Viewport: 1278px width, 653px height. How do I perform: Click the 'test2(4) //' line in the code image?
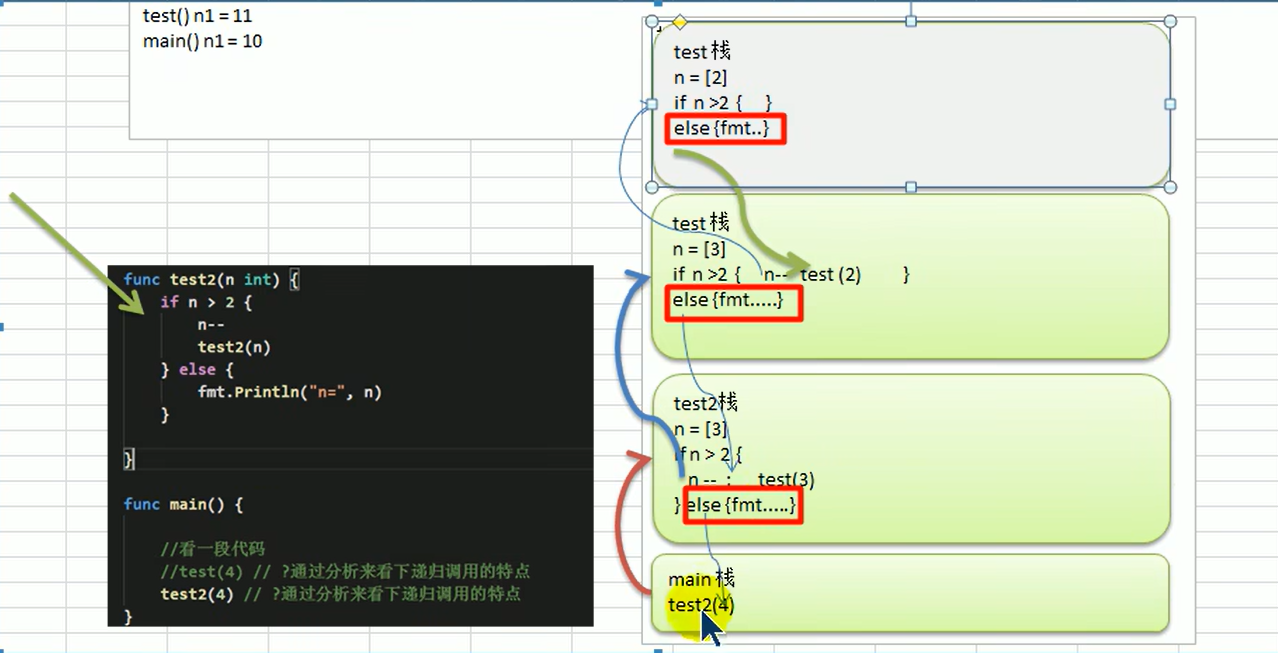coord(341,593)
